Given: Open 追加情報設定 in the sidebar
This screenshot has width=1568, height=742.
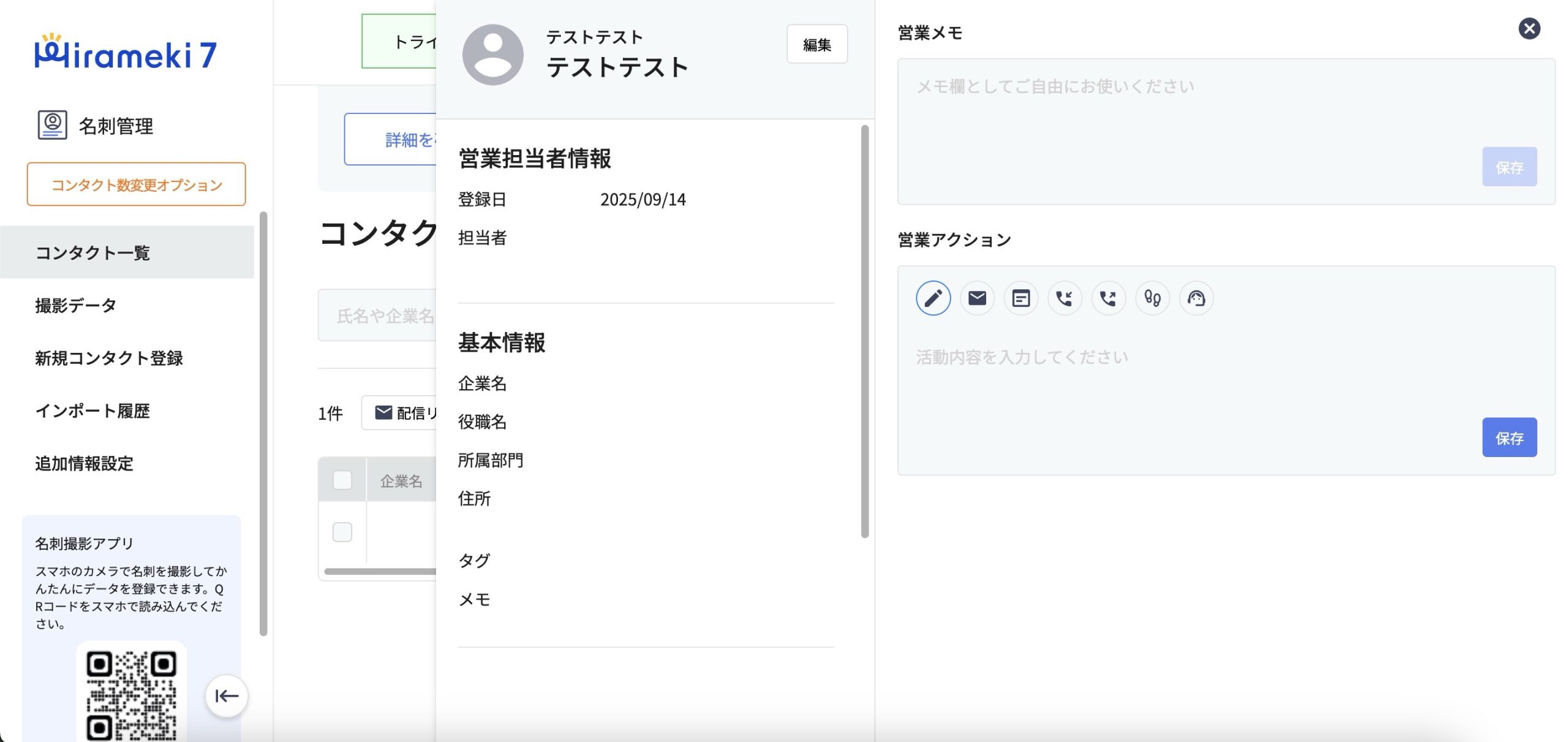Looking at the screenshot, I should point(85,463).
